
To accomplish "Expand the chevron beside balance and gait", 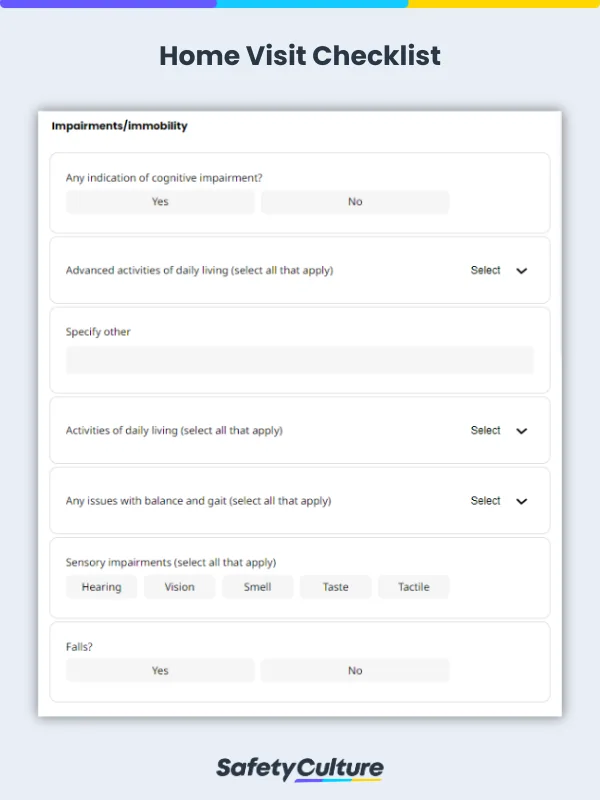I will [x=521, y=501].
